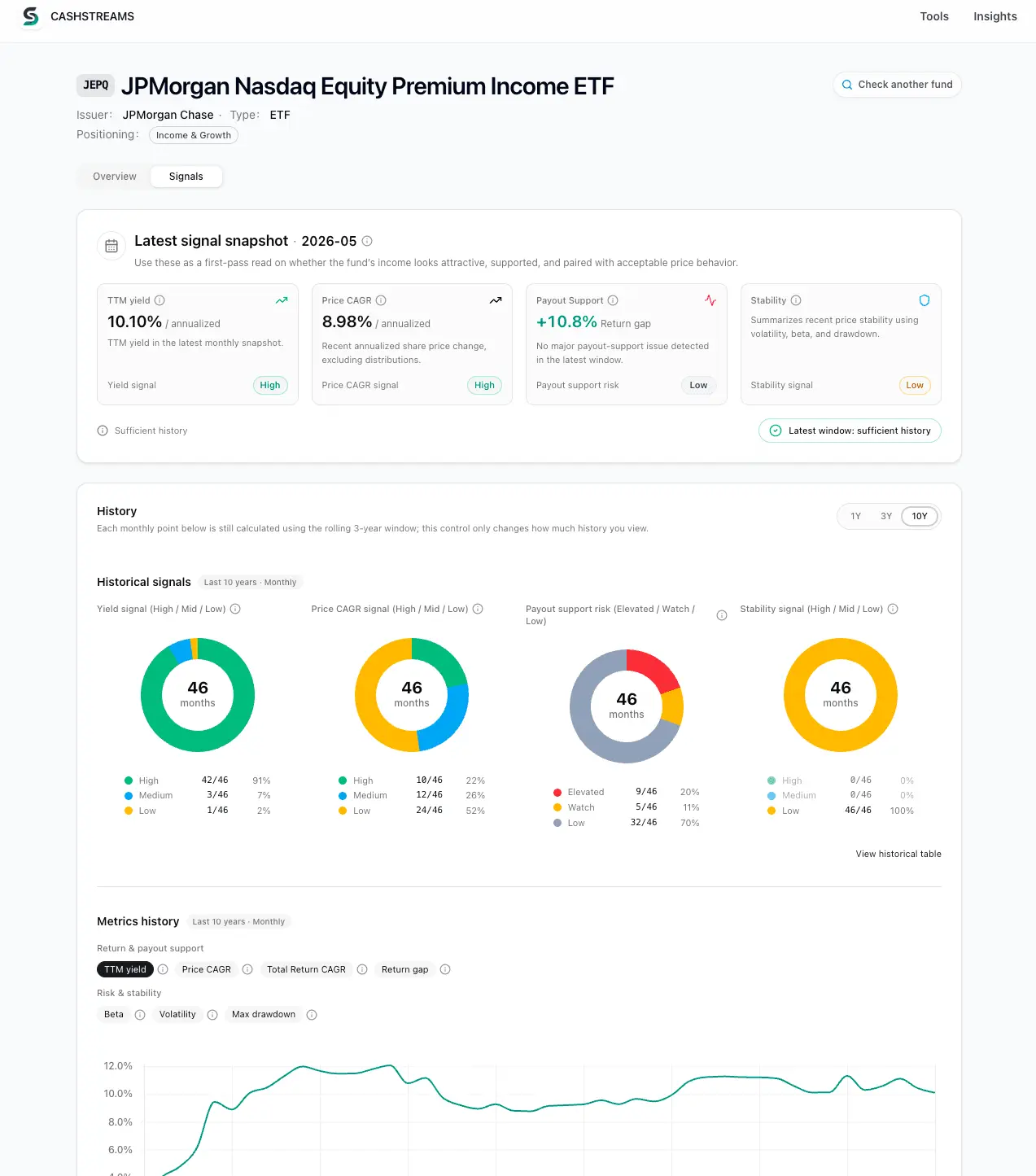This screenshot has height=1176, width=1036.
Task: Select the Signals tab
Action: (x=186, y=177)
